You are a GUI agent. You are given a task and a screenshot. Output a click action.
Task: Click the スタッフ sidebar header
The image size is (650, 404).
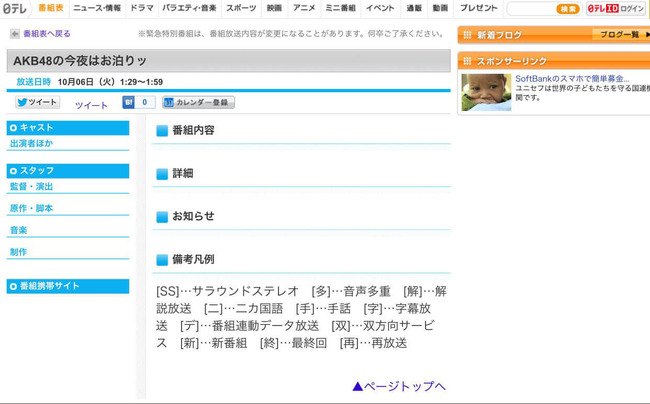tap(68, 171)
